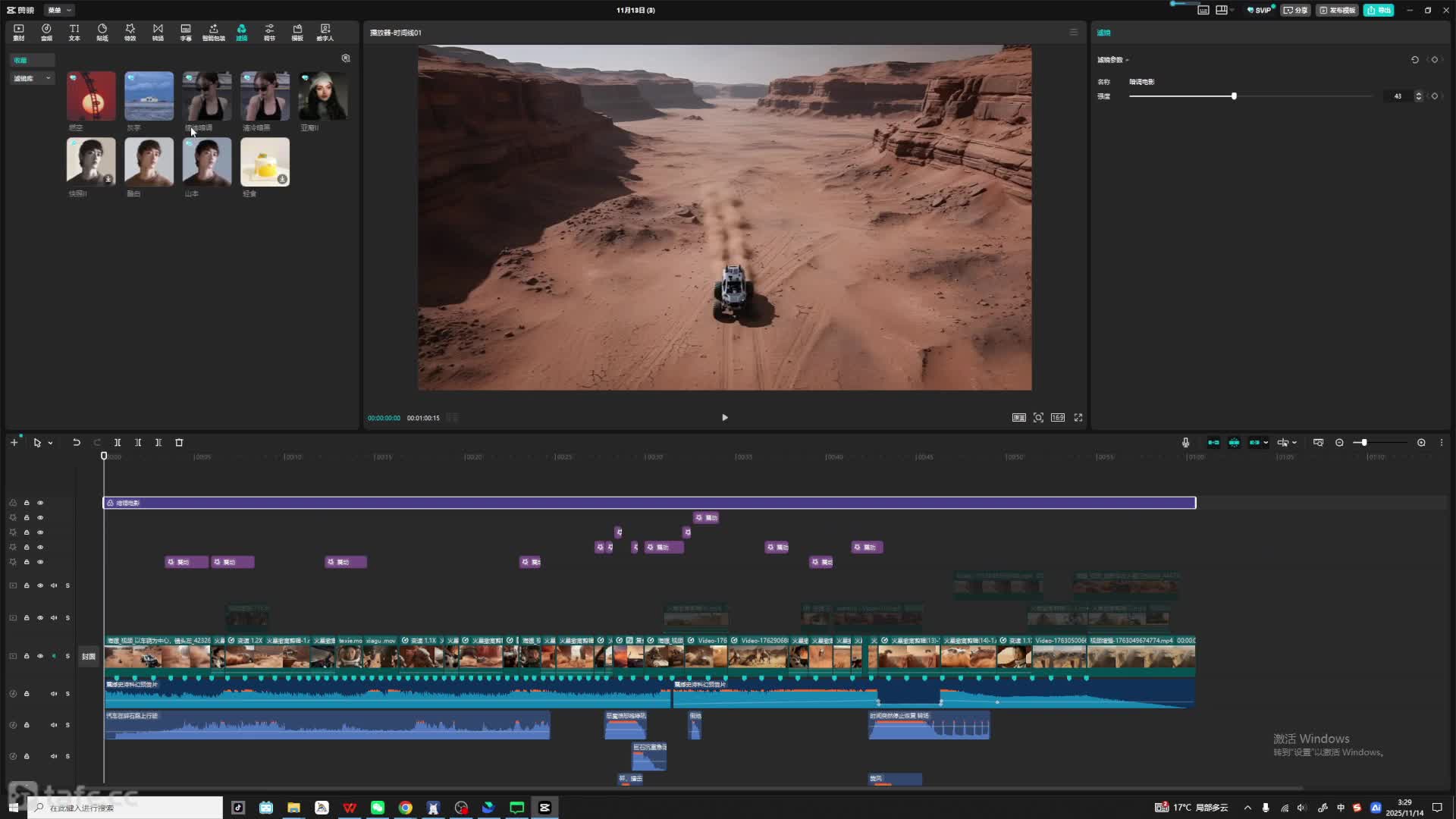
Task: Reset filter parameters with the reset icon
Action: pos(1414,60)
